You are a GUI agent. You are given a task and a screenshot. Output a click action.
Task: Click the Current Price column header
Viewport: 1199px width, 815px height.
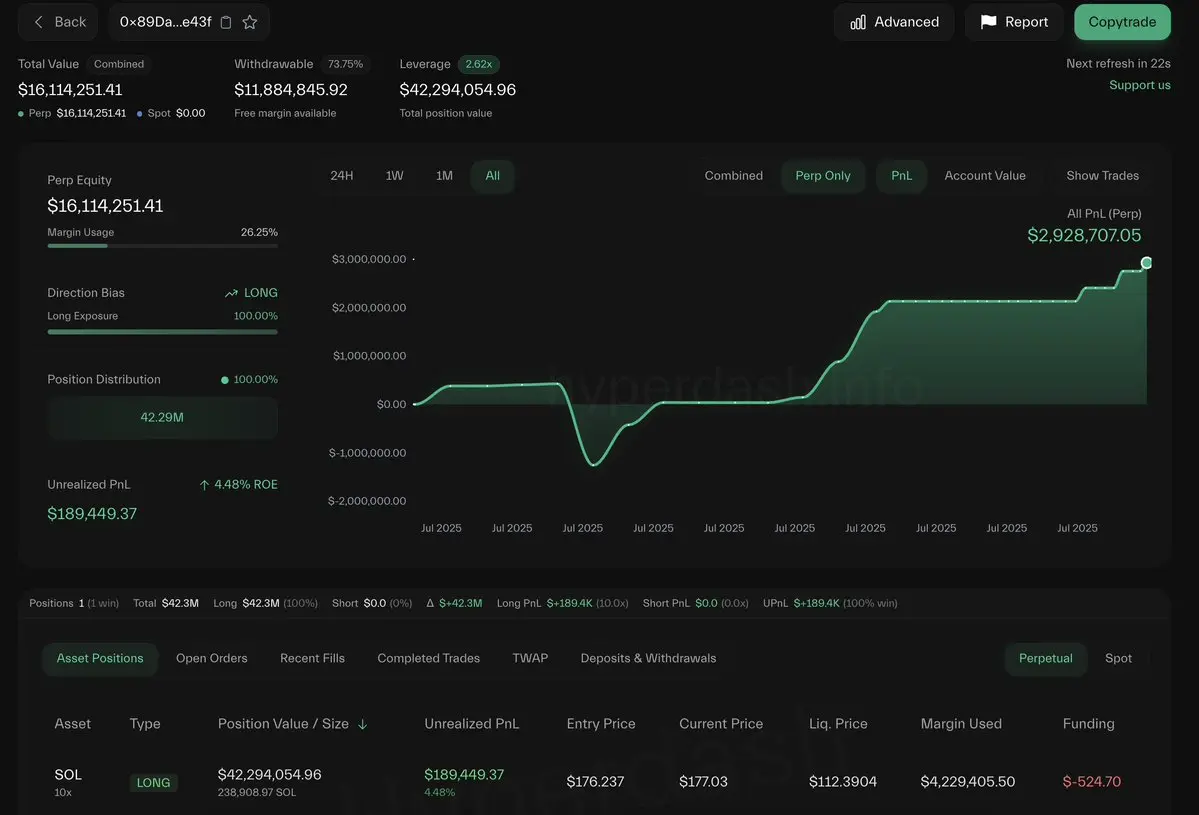pyautogui.click(x=721, y=724)
